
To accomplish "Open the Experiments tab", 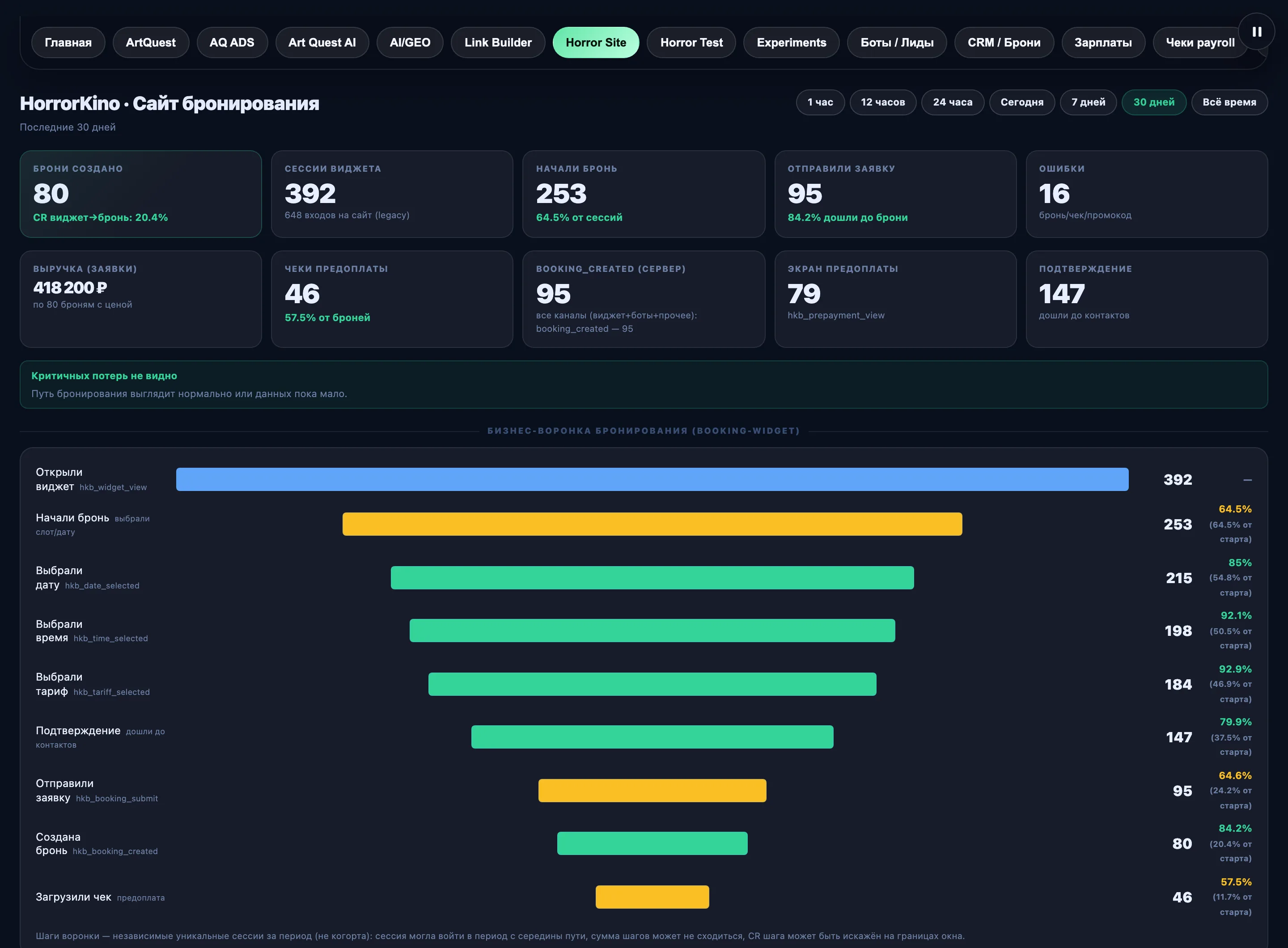I will (791, 42).
